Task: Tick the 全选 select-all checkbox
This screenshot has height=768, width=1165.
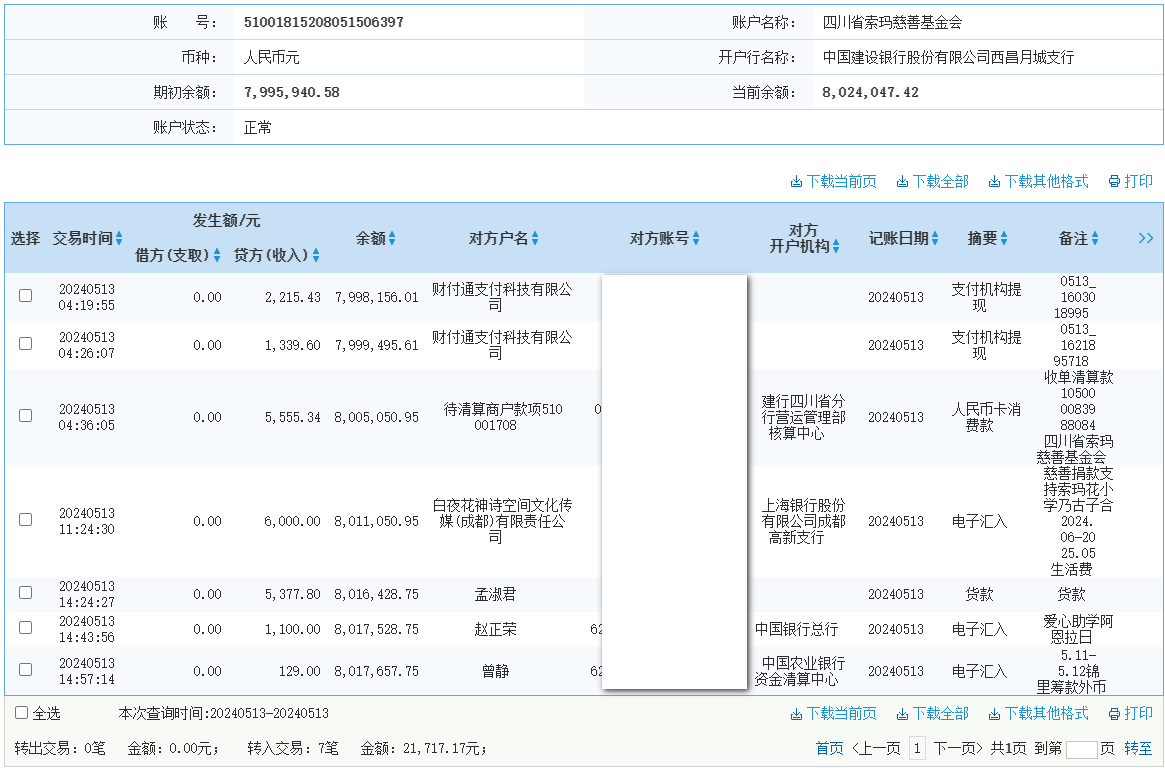Action: click(x=22, y=713)
